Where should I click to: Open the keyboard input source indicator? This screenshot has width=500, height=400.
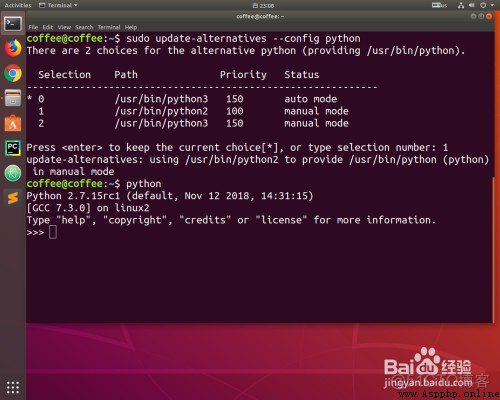439,5
